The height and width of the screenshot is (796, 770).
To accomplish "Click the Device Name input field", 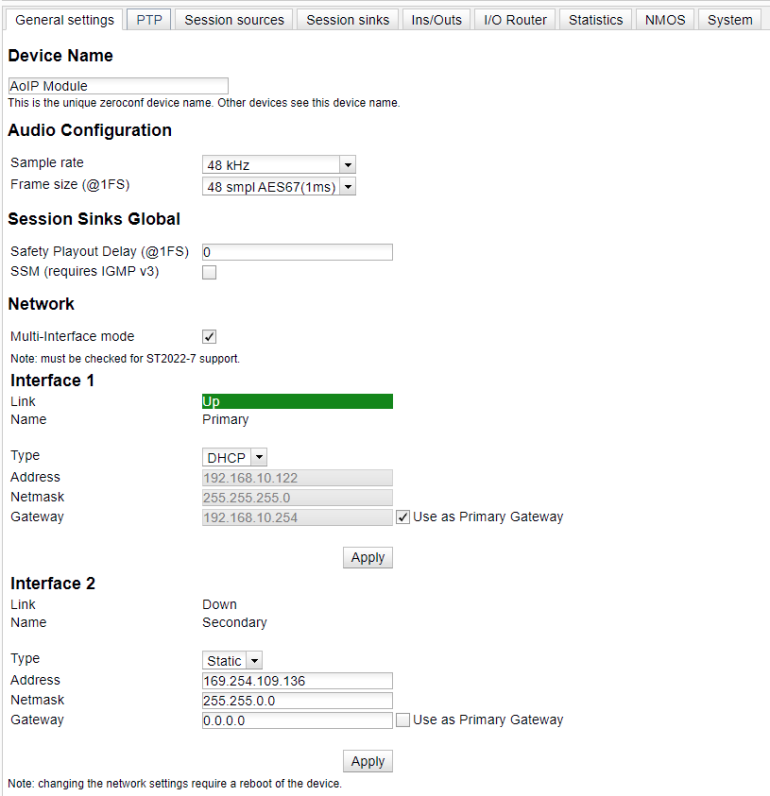I will click(x=118, y=85).
